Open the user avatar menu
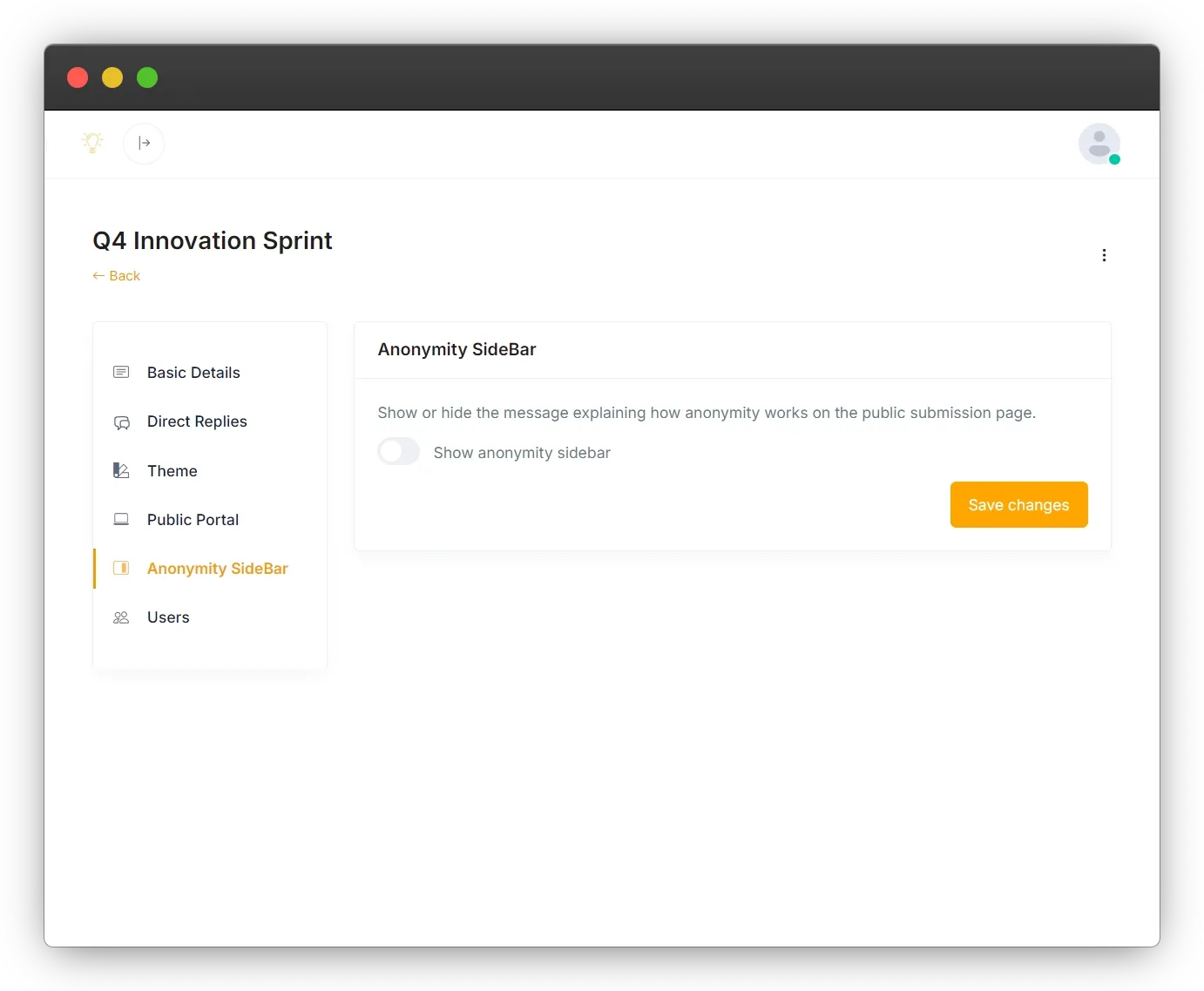 click(1099, 144)
